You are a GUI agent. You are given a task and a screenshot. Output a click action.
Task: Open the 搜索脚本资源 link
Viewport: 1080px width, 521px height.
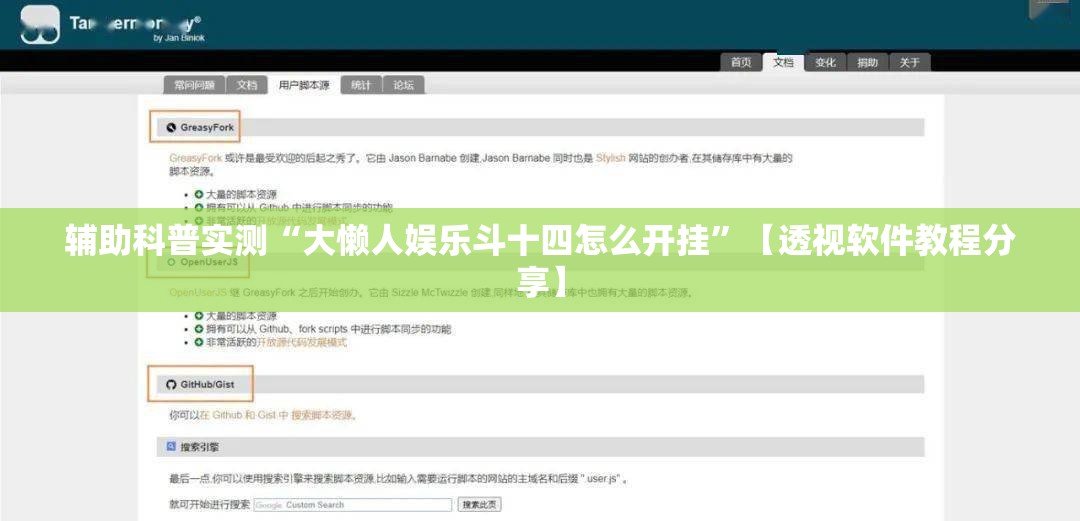[x=322, y=416]
